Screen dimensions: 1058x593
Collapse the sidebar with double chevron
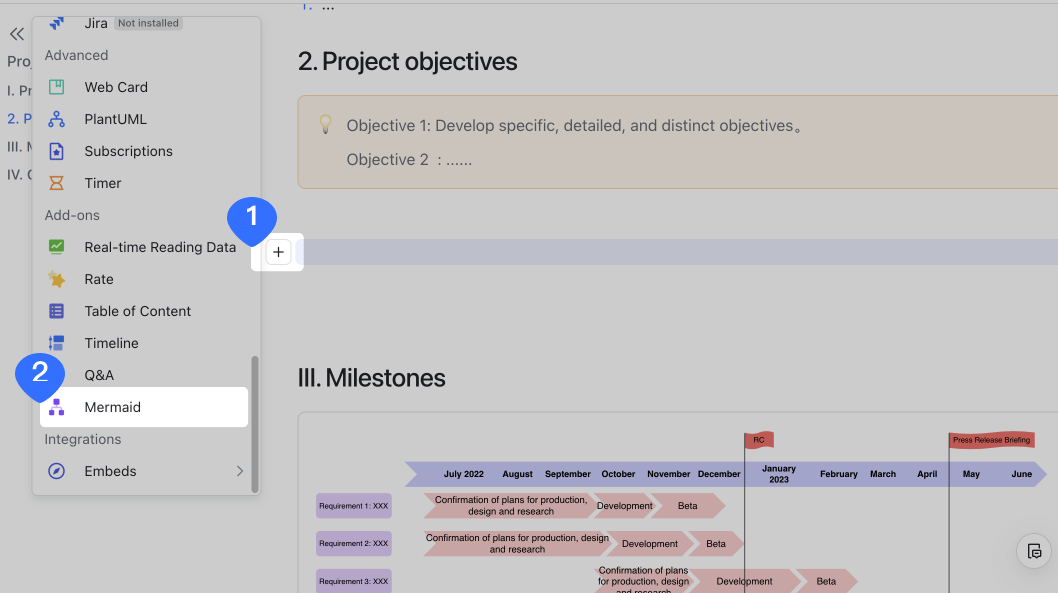(16, 34)
